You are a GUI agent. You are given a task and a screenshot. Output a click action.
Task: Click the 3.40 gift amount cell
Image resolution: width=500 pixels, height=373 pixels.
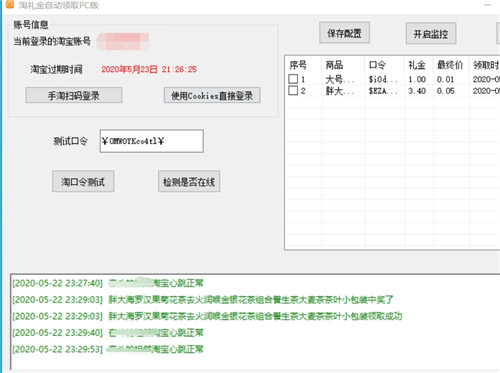click(417, 91)
